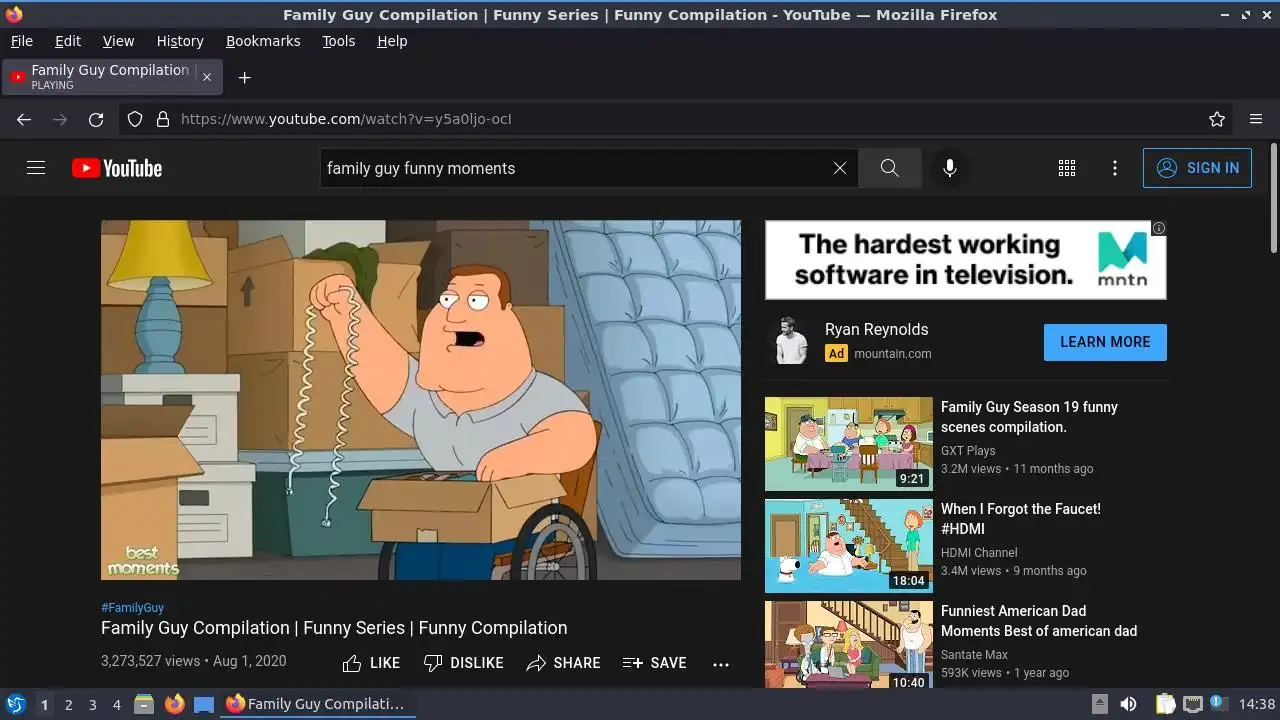Select the Firefox window taskbar entry

tap(317, 704)
